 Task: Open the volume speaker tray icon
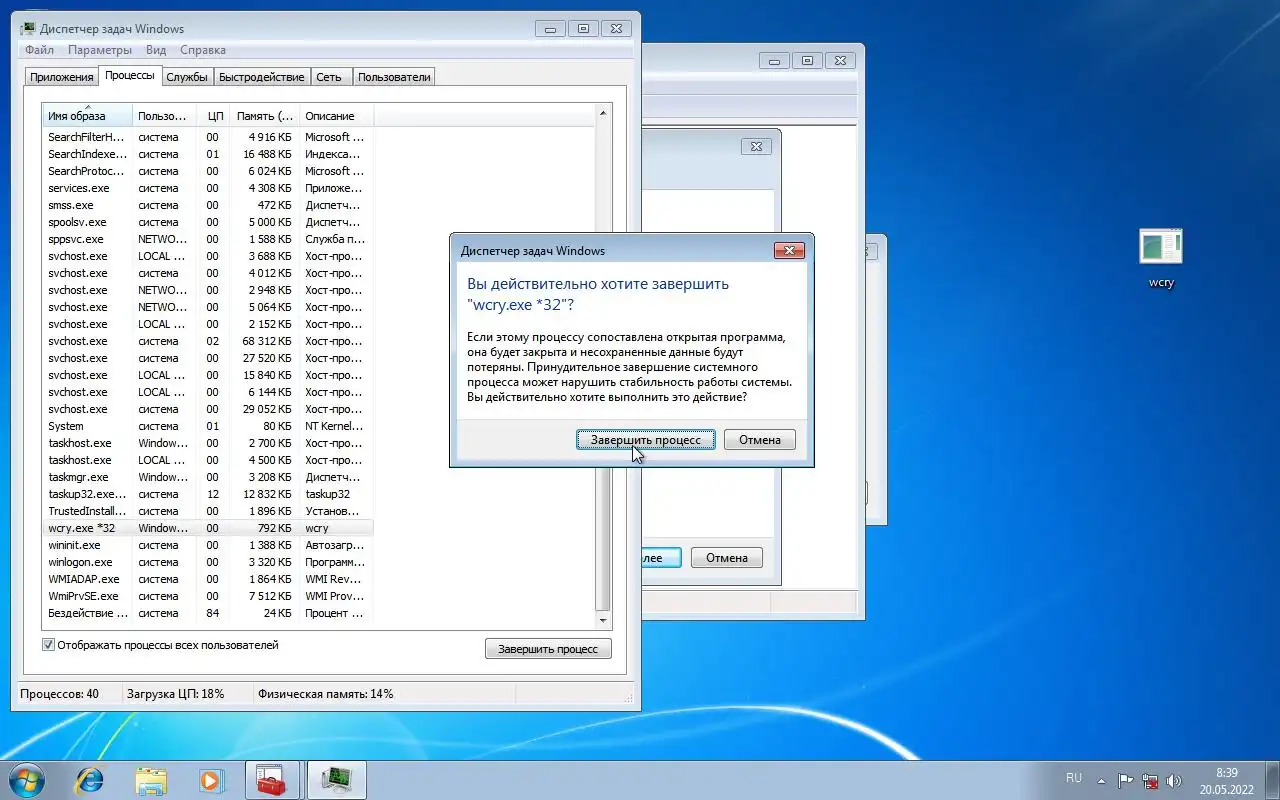click(x=1174, y=781)
